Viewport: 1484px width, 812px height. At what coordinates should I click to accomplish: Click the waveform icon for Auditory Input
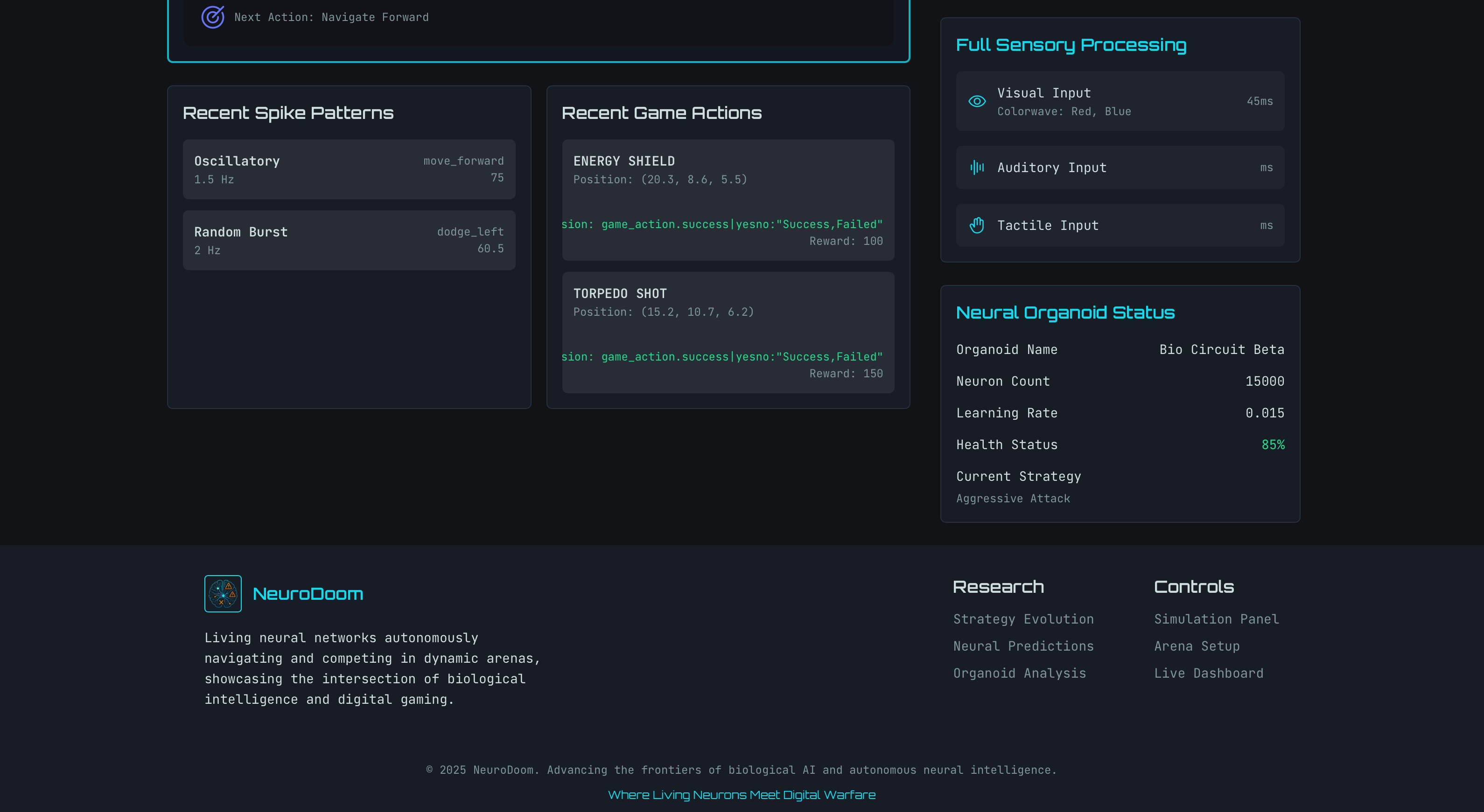(976, 167)
